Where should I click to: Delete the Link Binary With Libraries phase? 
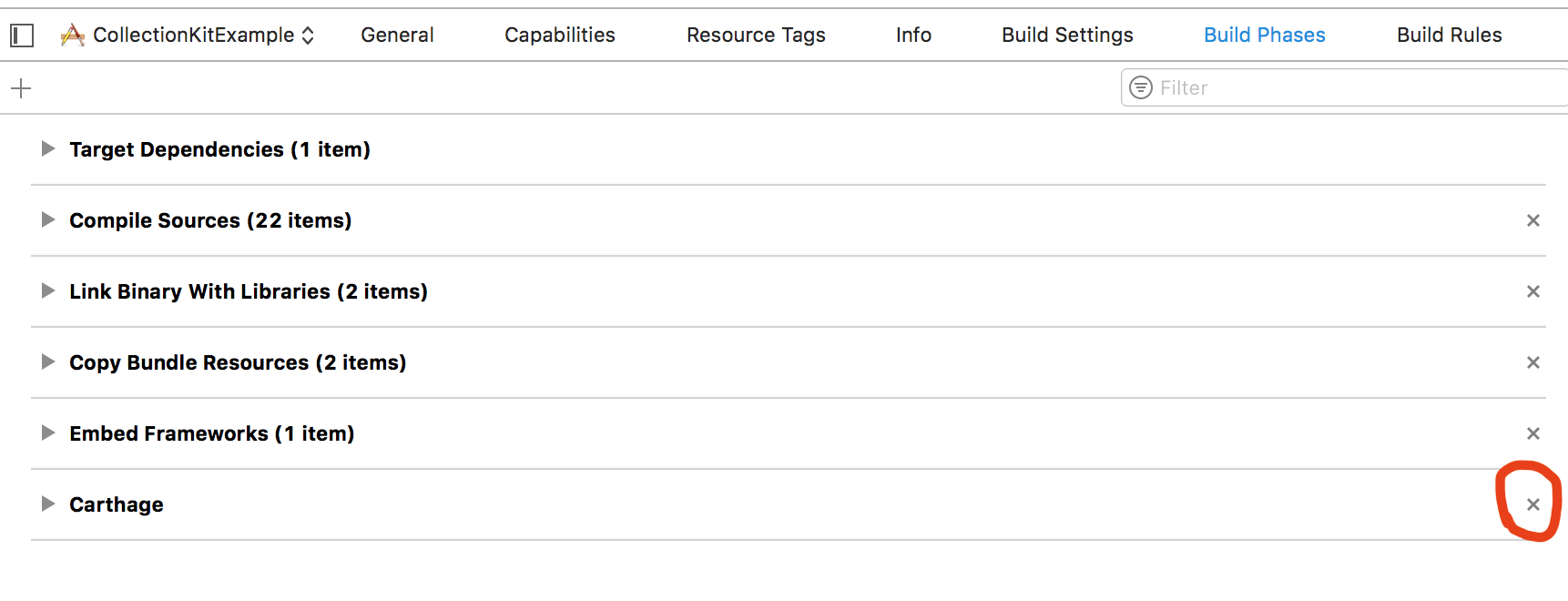click(x=1532, y=291)
